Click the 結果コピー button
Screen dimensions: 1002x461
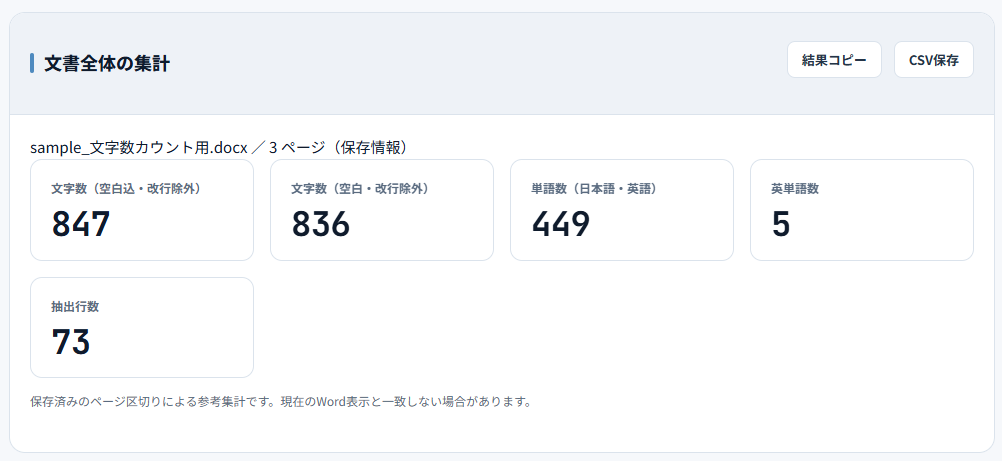pos(834,60)
